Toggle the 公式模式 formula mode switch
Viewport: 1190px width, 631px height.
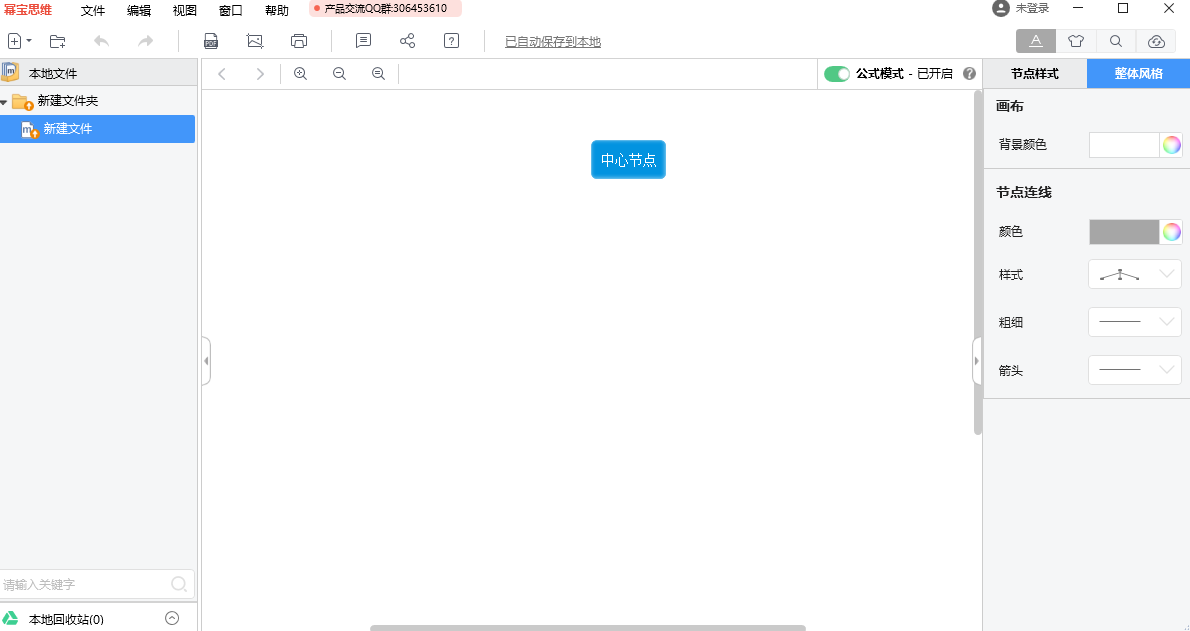[836, 74]
